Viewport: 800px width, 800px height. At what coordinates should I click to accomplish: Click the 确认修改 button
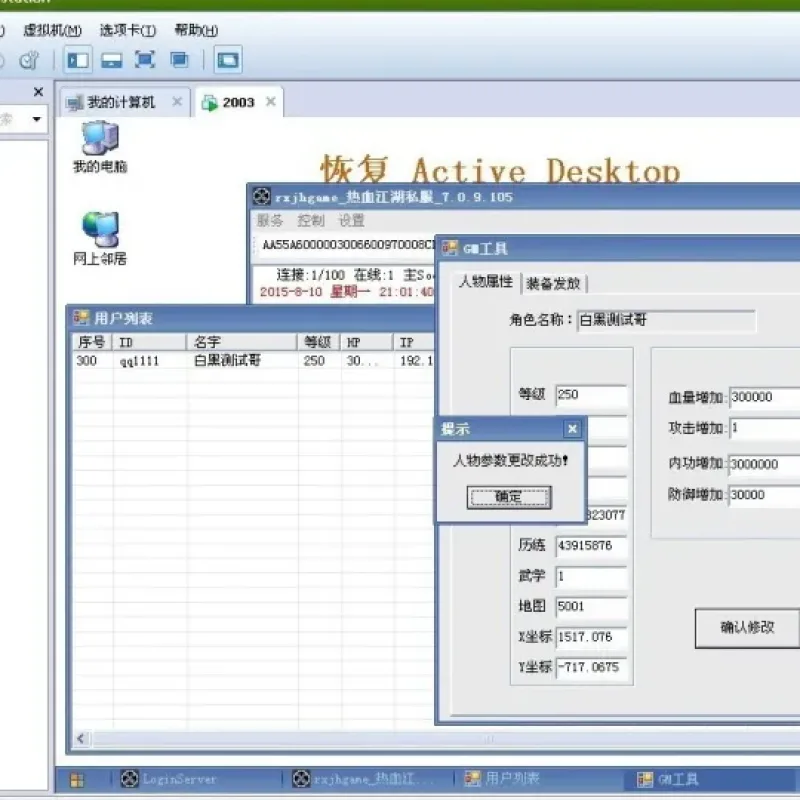(747, 628)
